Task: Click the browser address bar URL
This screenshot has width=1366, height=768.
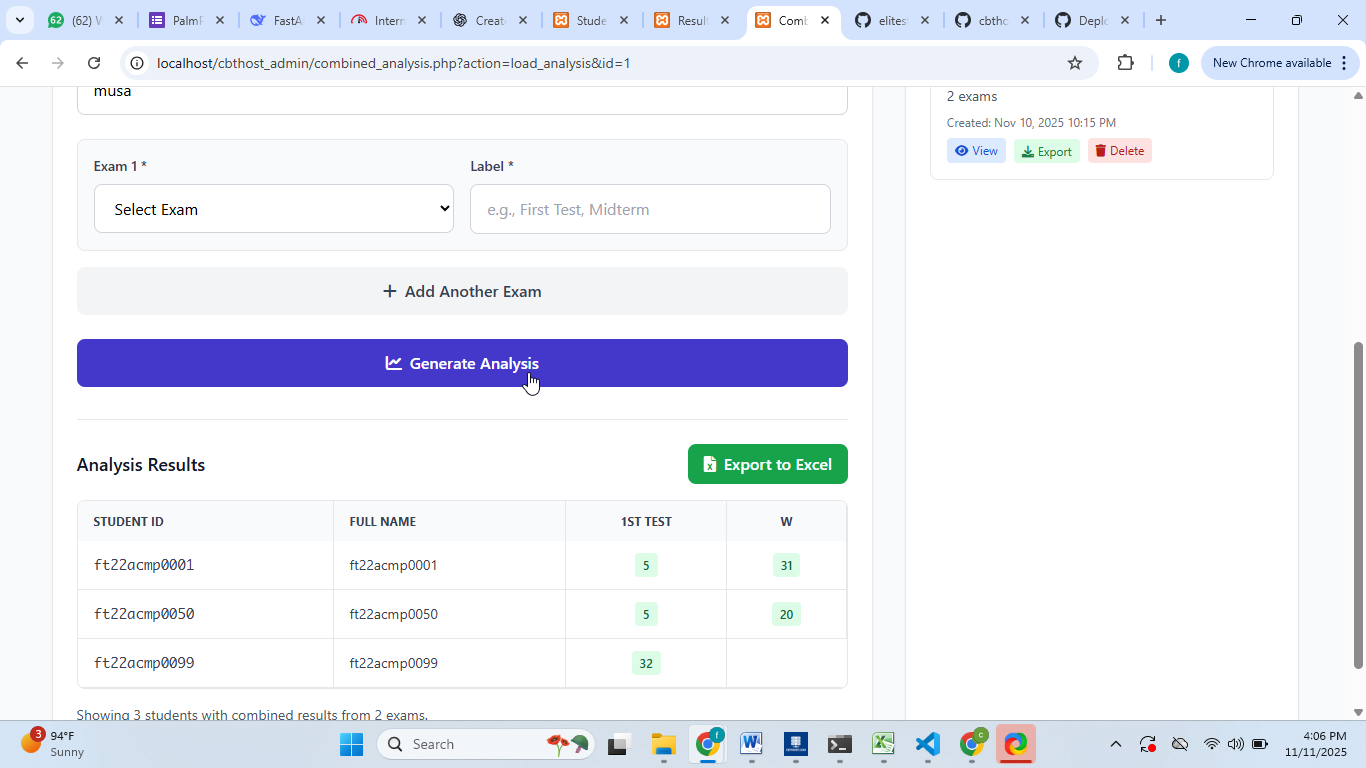Action: coord(393,63)
